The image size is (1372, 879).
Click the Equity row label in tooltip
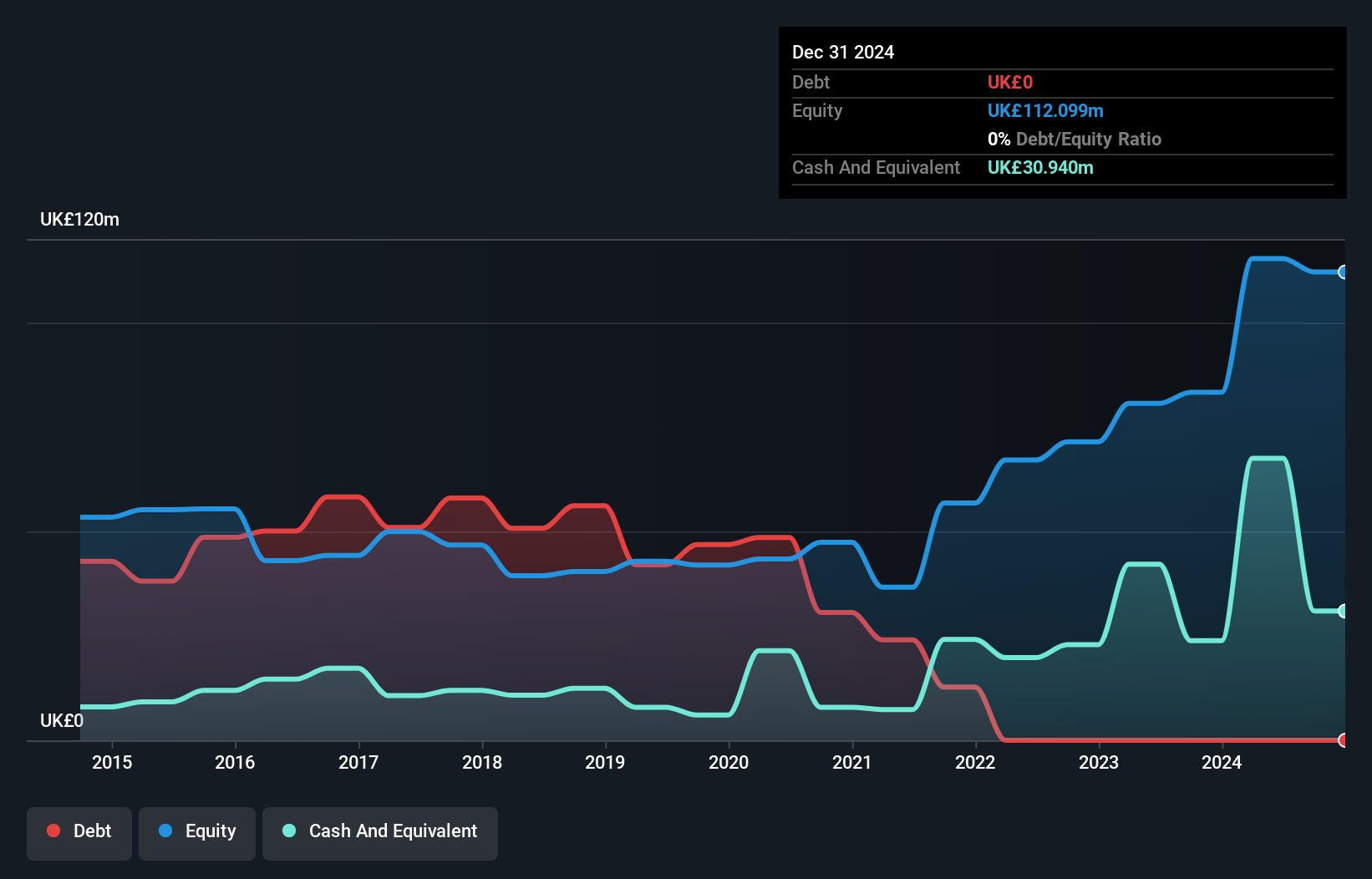coord(817,110)
